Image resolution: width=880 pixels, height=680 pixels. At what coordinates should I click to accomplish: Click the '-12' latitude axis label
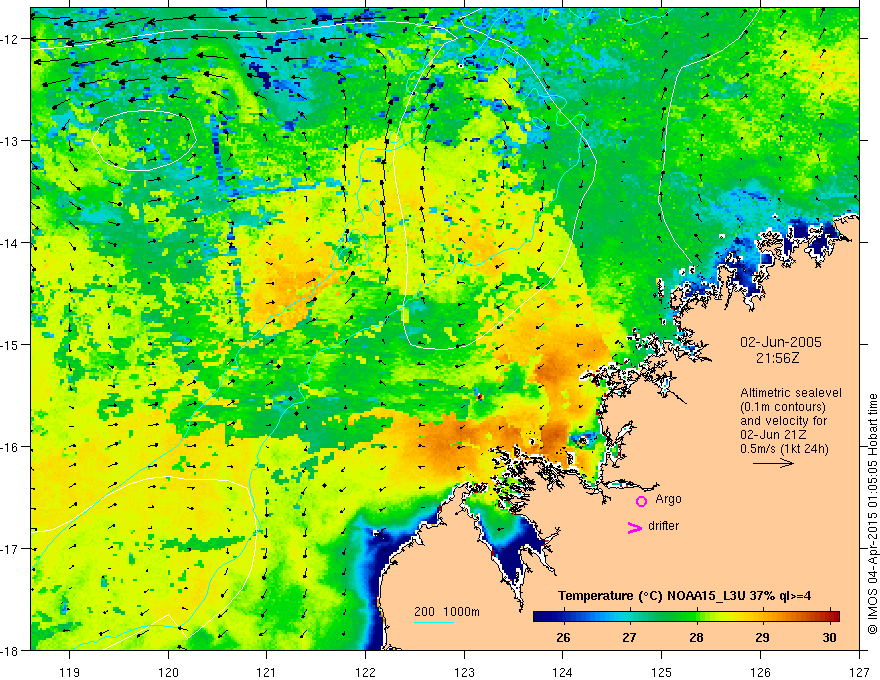[11, 39]
